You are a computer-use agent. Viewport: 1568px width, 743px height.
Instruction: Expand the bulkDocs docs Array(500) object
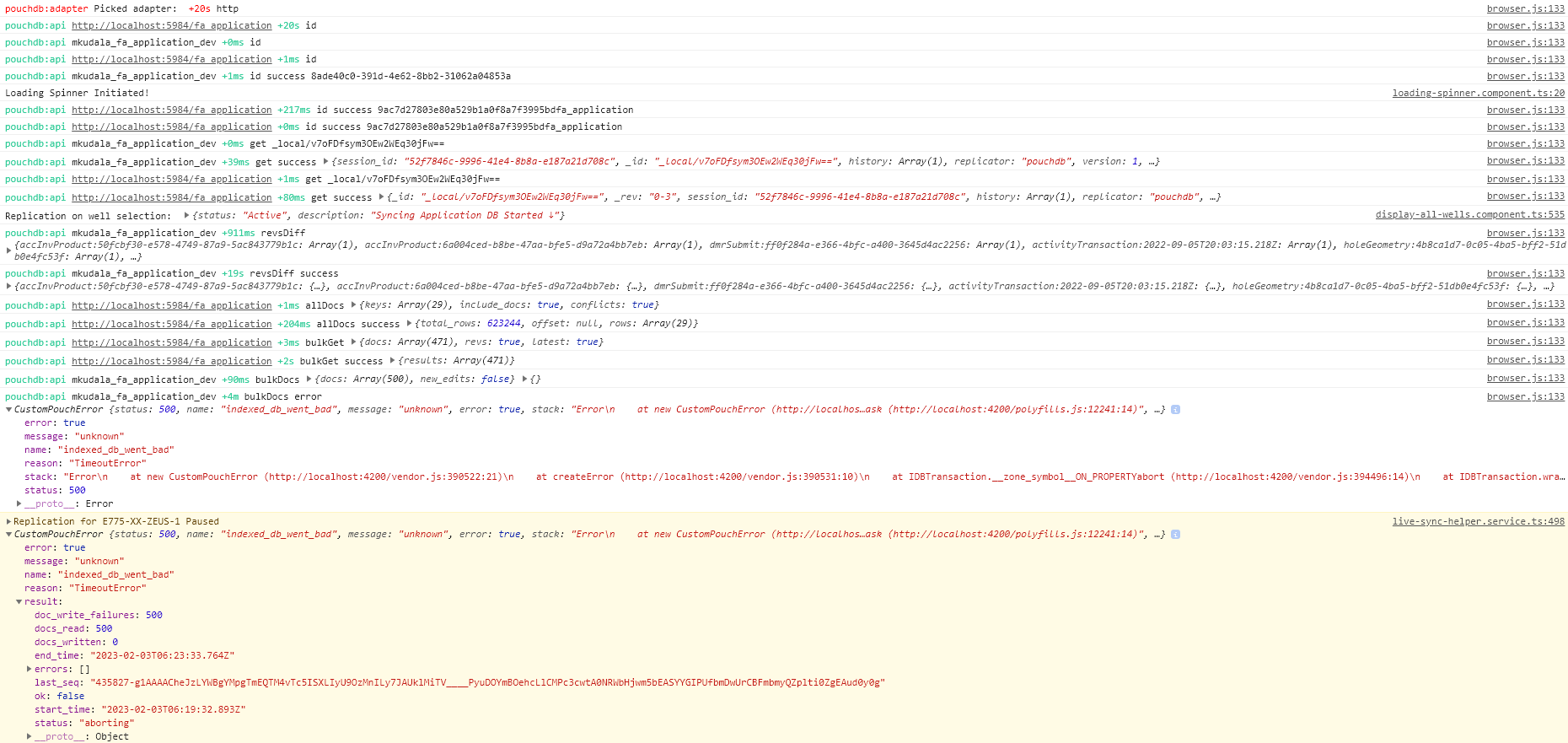[309, 379]
